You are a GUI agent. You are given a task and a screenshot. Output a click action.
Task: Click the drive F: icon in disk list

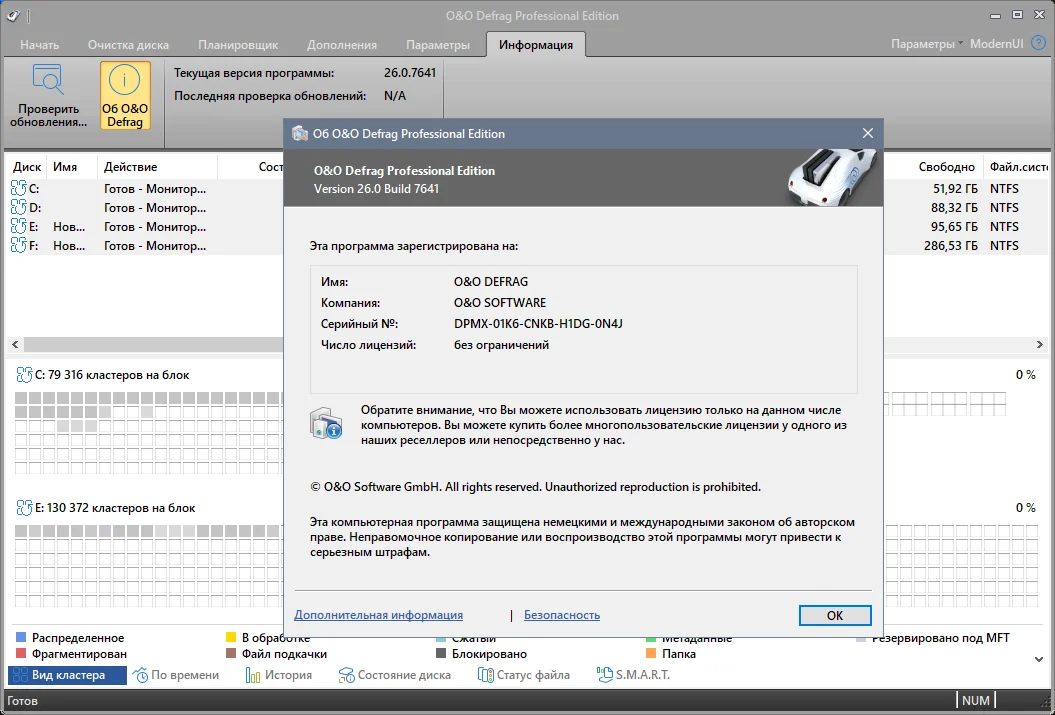click(x=18, y=246)
